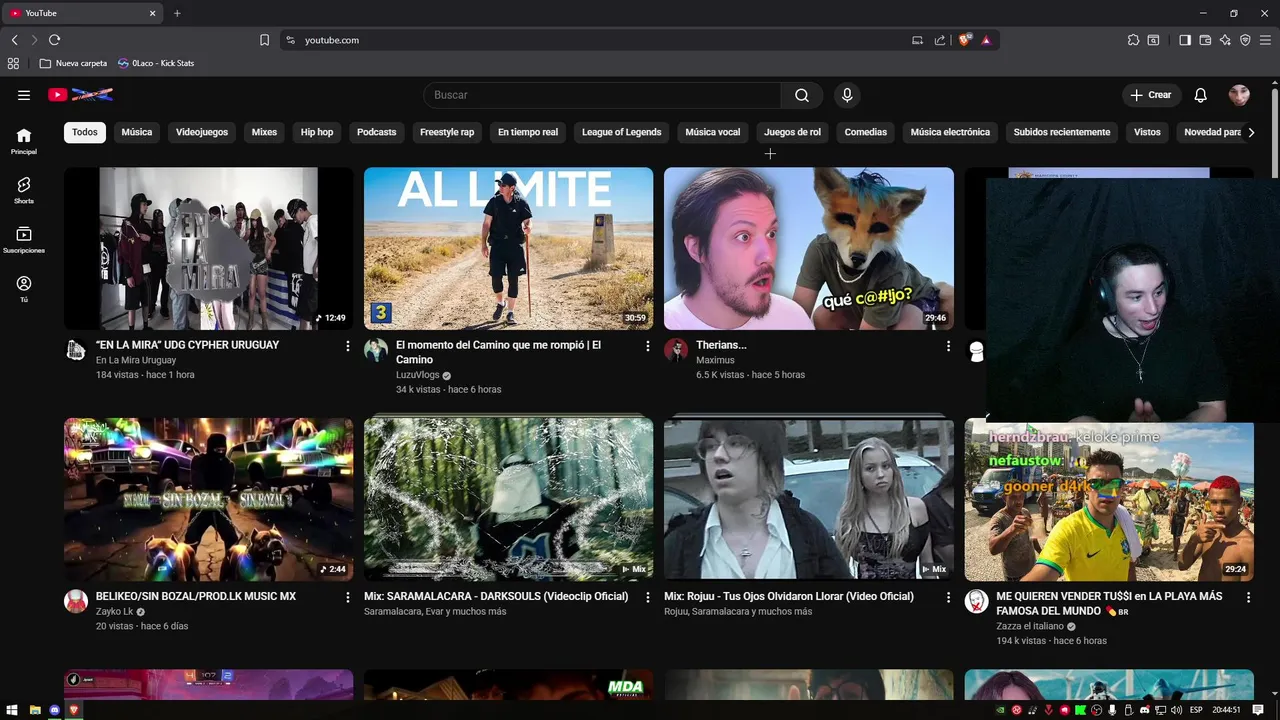Open Nueva carpeta bookmark folder
The height and width of the screenshot is (720, 1280).
(x=73, y=63)
